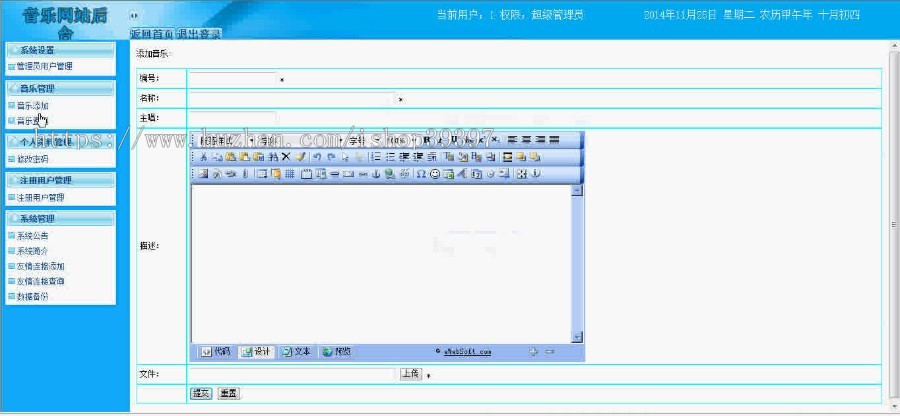
Task: Click the Remove Format brush icon
Action: (301, 157)
